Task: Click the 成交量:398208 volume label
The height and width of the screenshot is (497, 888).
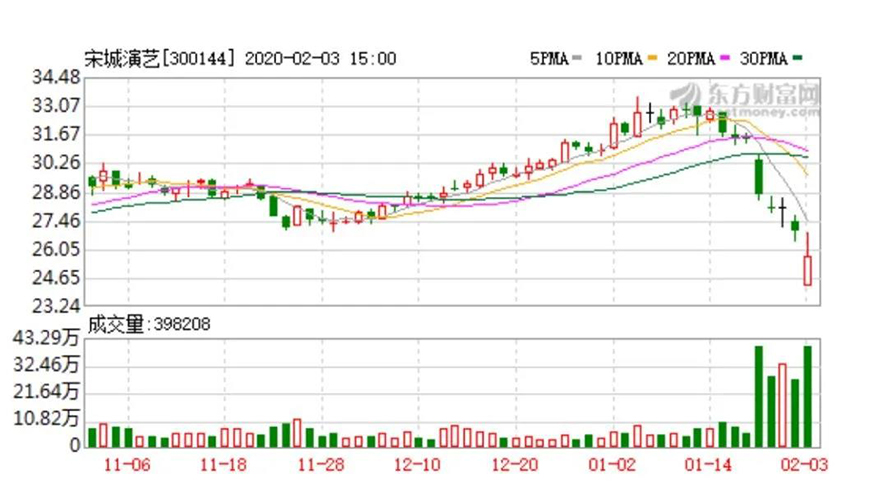Action: (148, 324)
